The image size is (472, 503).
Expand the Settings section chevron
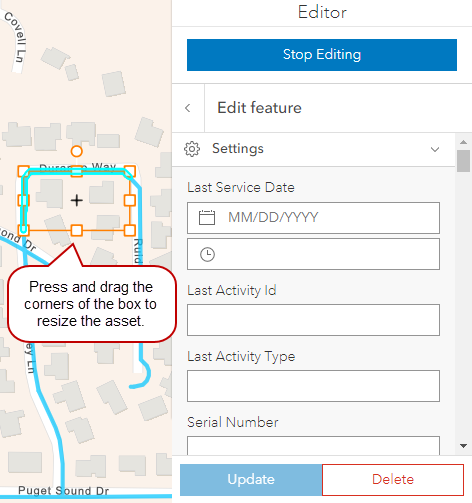click(435, 149)
